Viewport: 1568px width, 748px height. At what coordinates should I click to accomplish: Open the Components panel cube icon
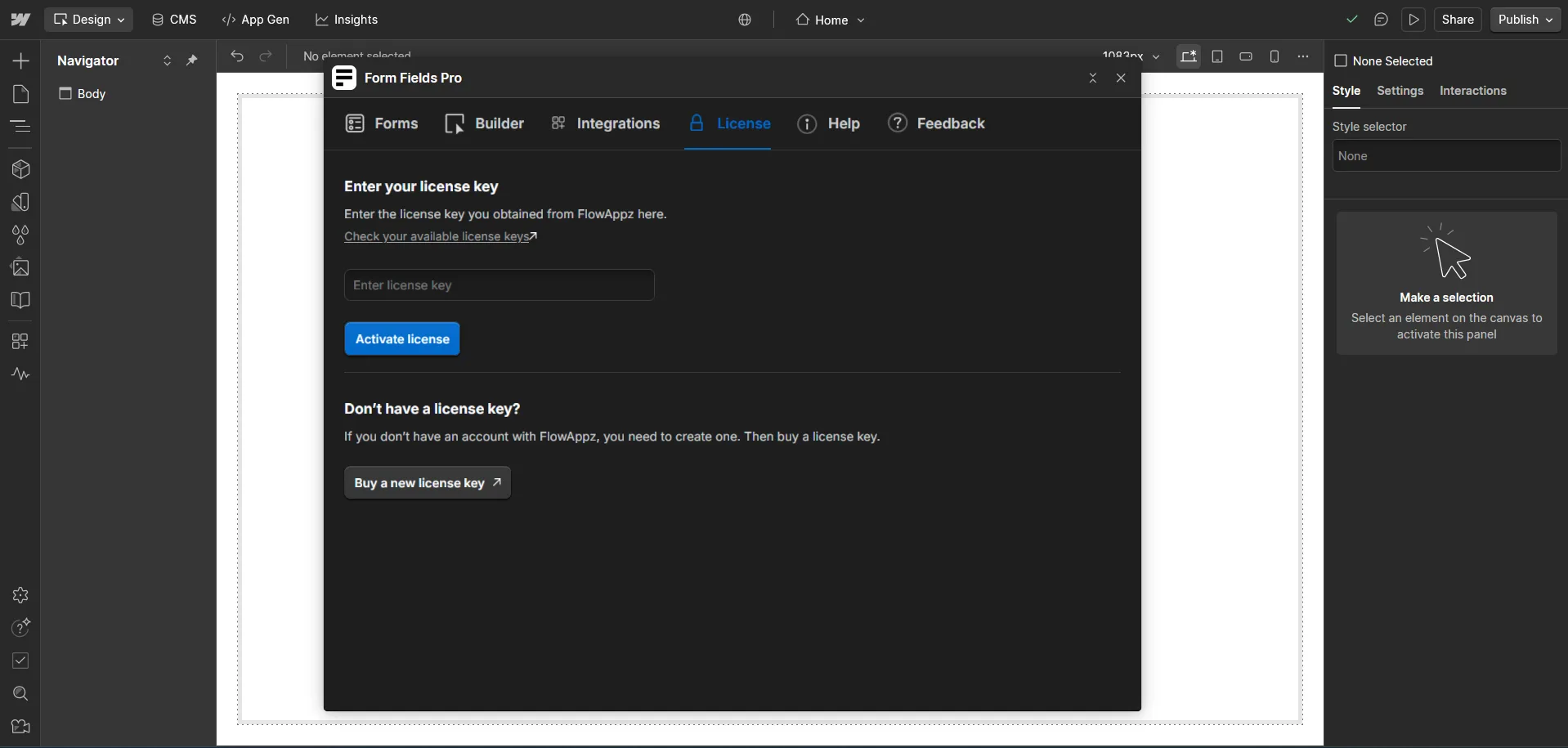coord(20,169)
